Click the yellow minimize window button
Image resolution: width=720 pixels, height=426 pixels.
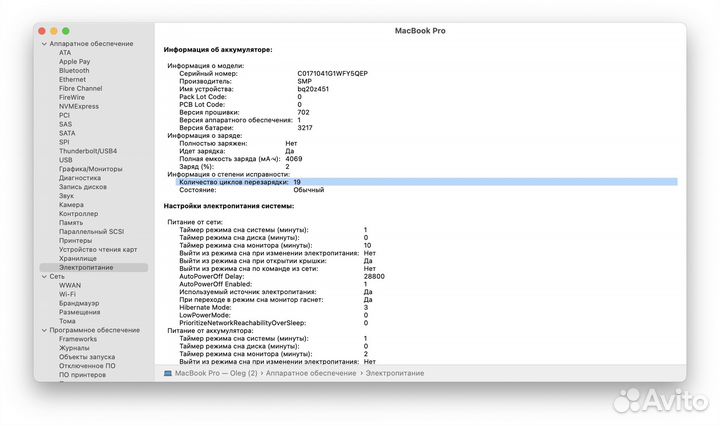[x=55, y=32]
